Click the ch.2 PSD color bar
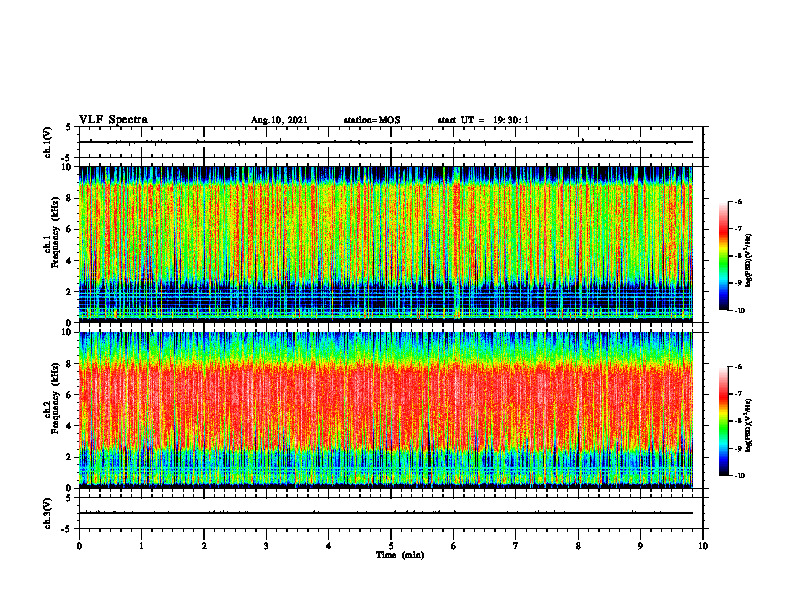 (723, 421)
